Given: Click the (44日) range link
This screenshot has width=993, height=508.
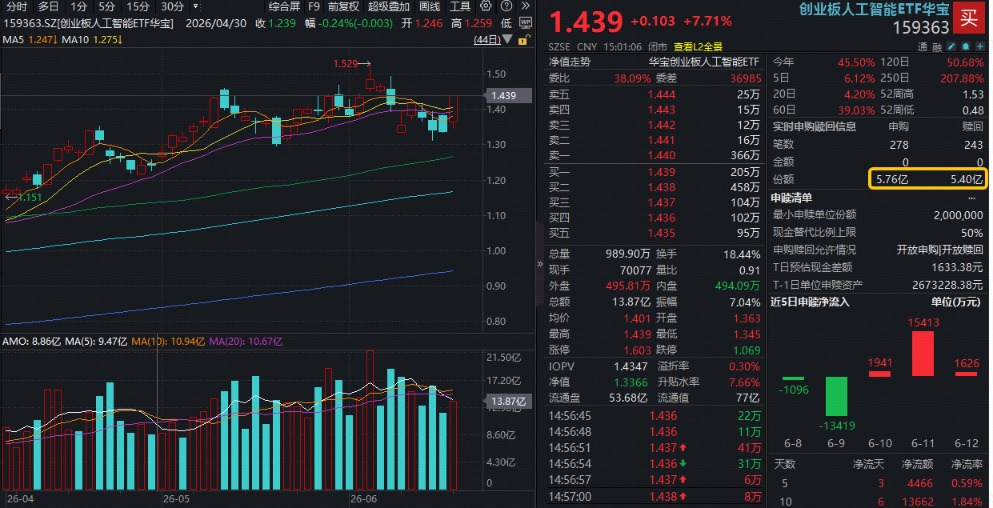Looking at the screenshot, I should tap(487, 40).
